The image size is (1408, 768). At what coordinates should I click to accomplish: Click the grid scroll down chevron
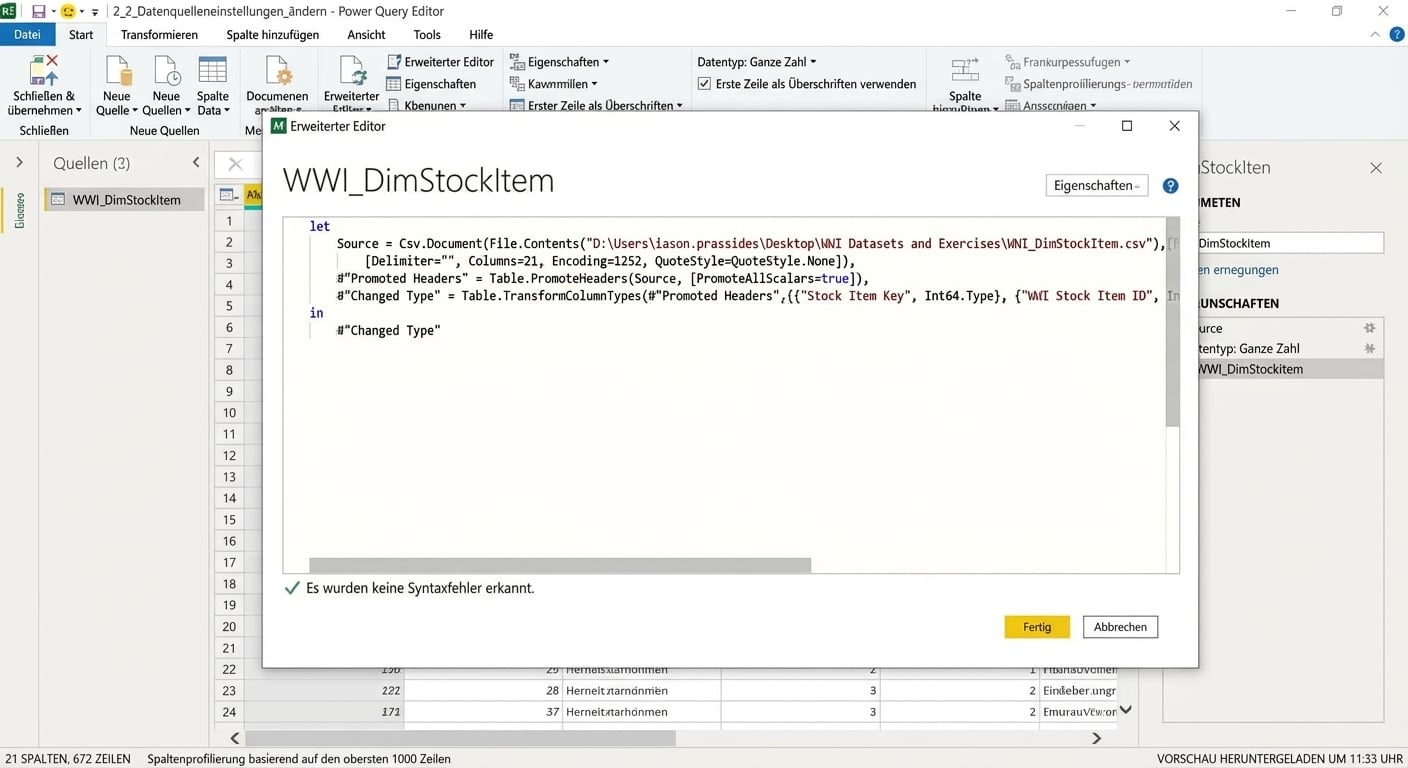pos(1126,710)
